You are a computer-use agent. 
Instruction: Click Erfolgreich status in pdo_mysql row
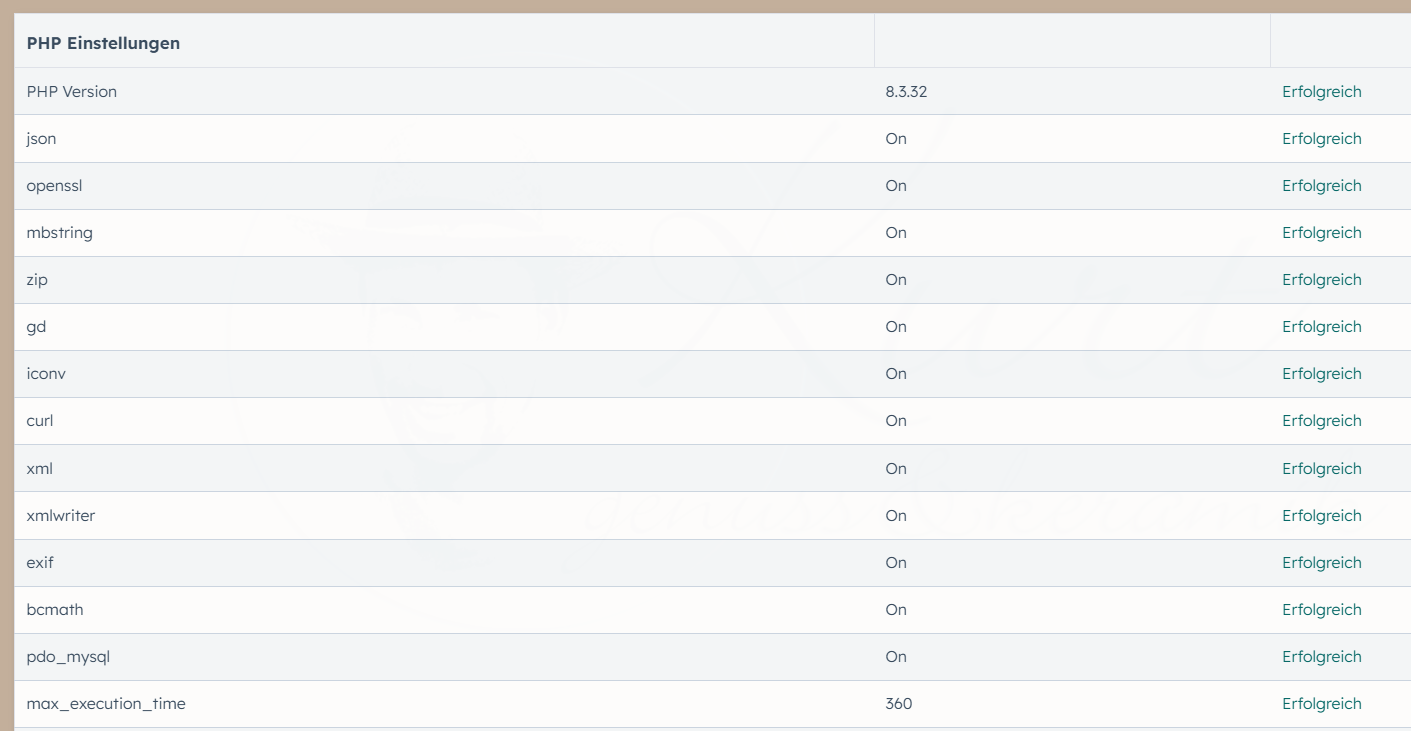1322,656
